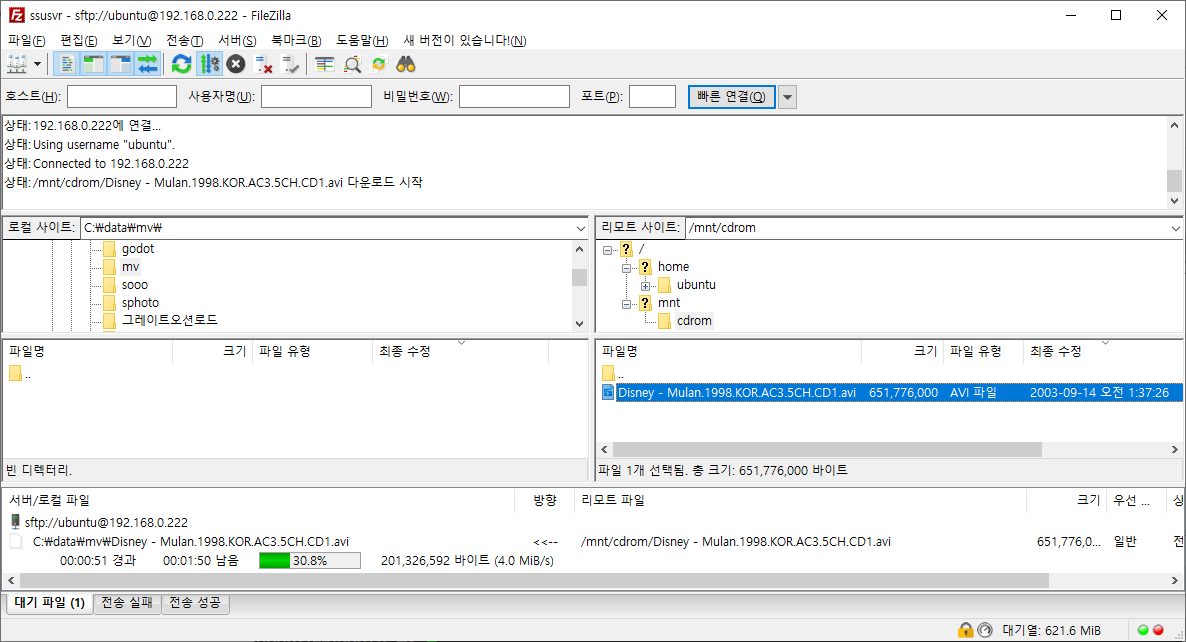This screenshot has height=642, width=1186.
Task: Switch to the 대기 파일 (1) tab
Action: (49, 603)
